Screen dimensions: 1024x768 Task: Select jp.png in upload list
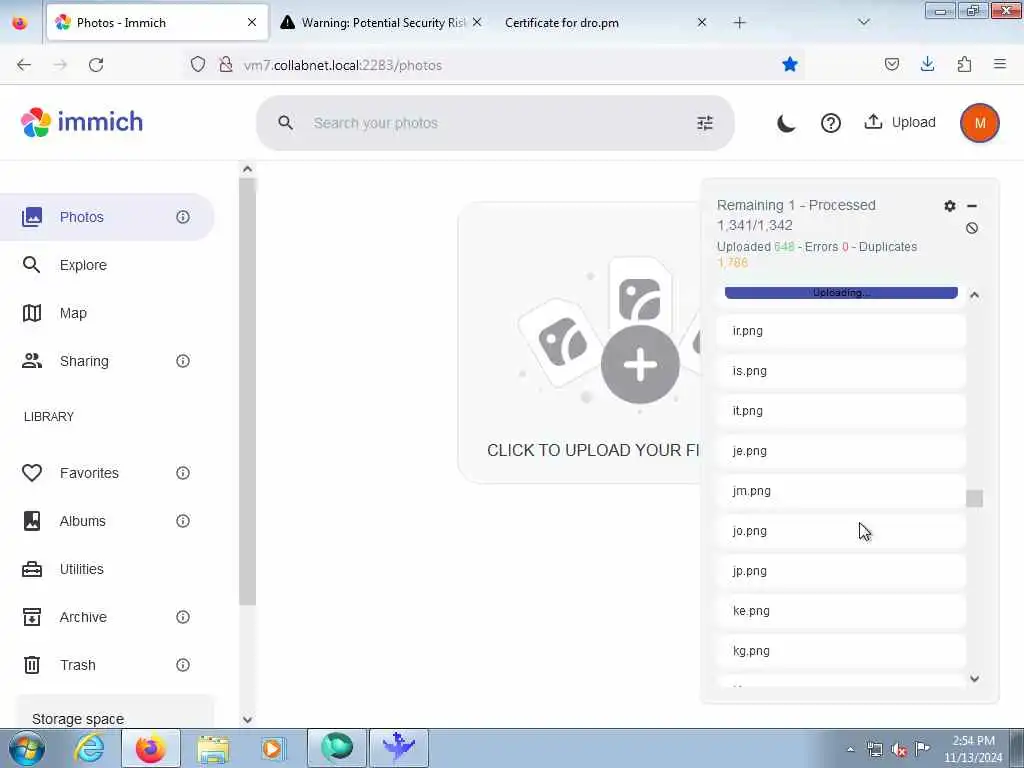tap(841, 571)
